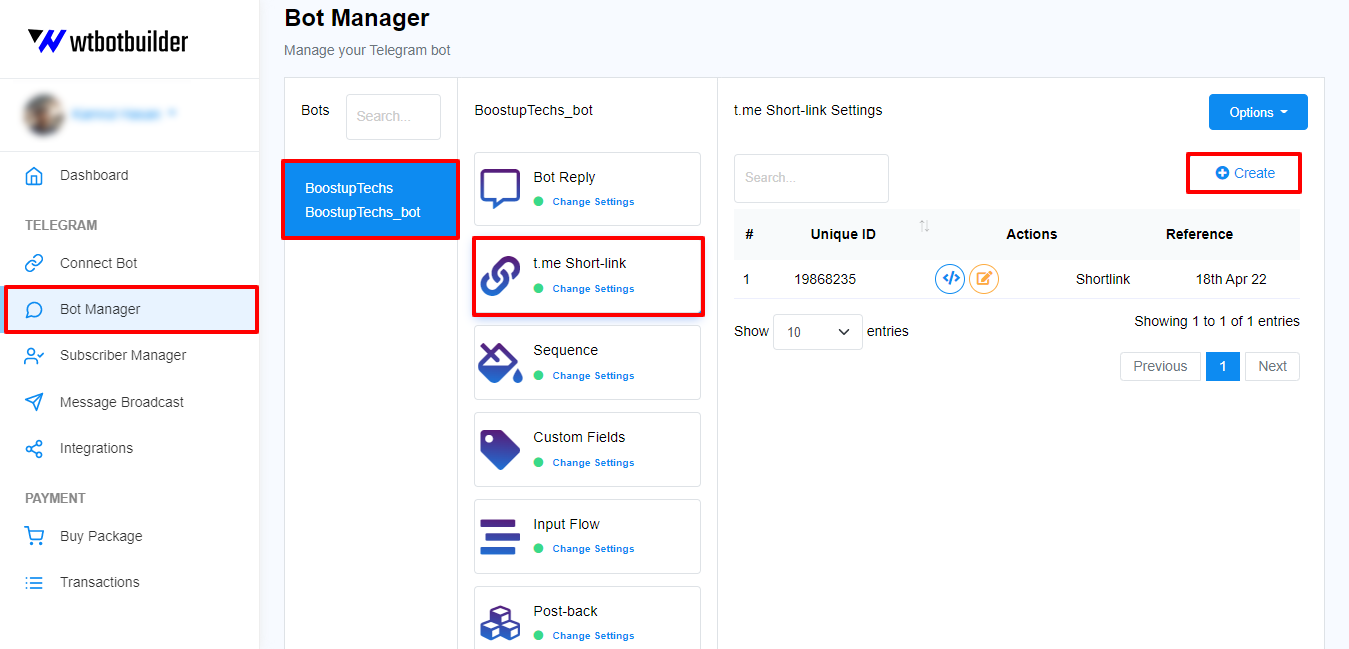Click the Bot Reply speech bubble icon
The width and height of the screenshot is (1349, 649).
click(x=500, y=189)
